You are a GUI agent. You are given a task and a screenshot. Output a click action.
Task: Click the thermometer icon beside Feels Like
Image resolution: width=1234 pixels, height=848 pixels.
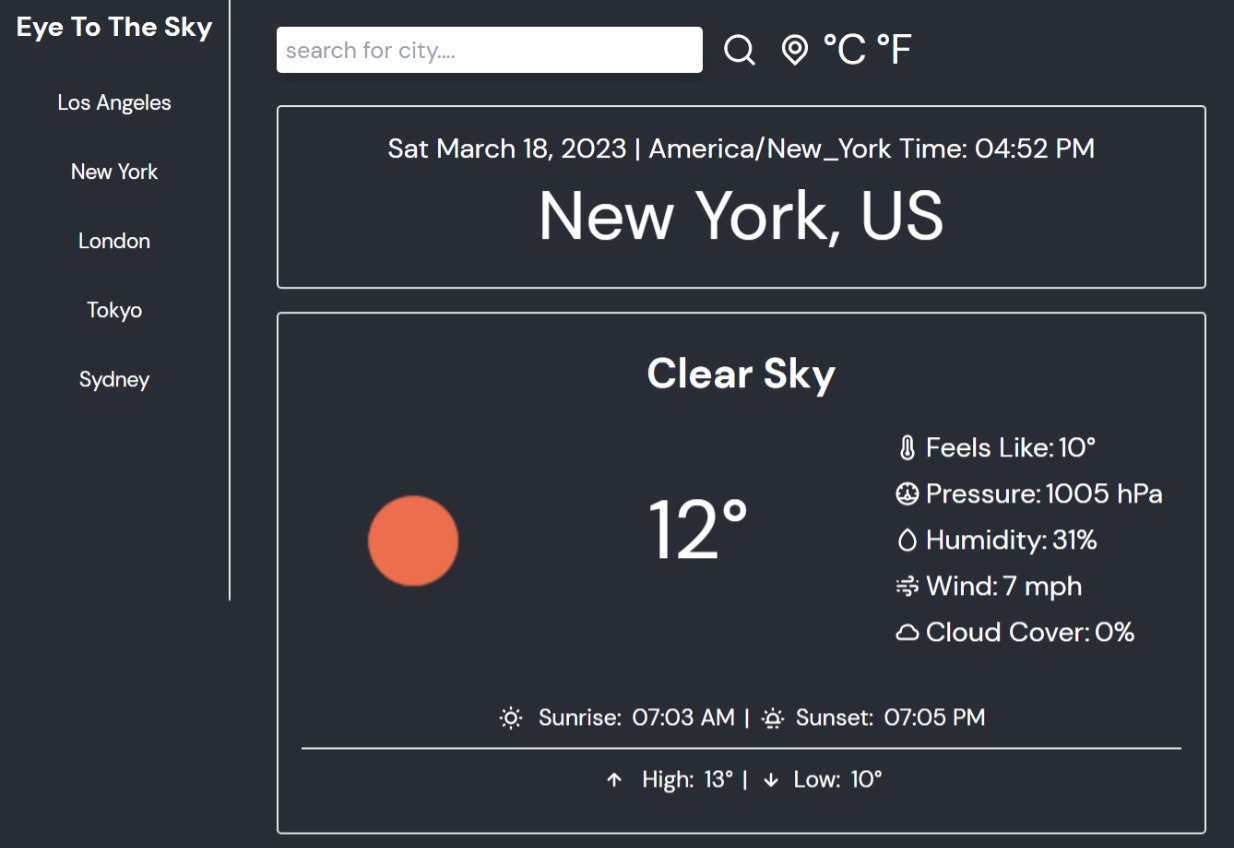[x=907, y=448]
